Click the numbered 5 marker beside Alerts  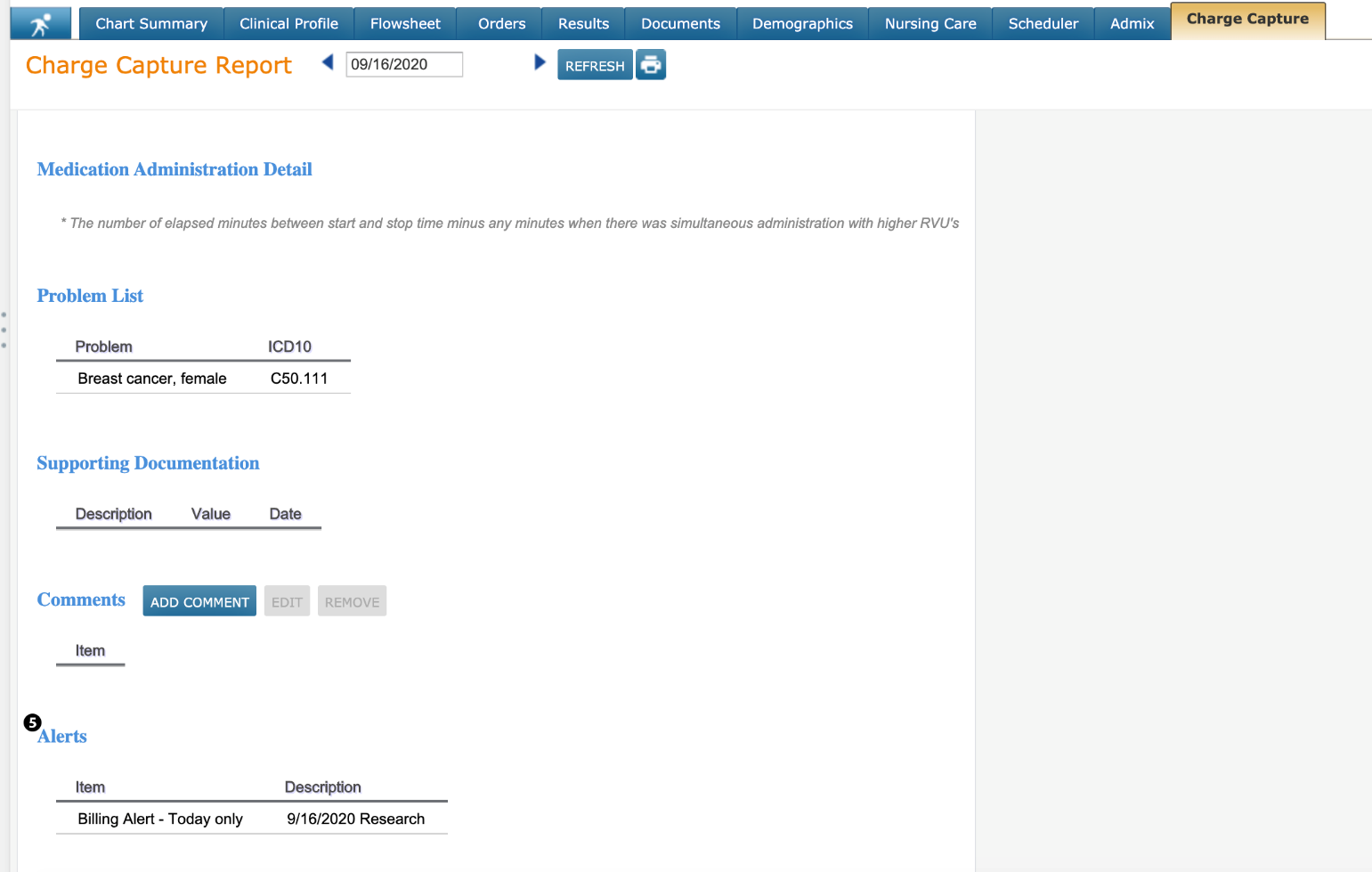(x=32, y=722)
